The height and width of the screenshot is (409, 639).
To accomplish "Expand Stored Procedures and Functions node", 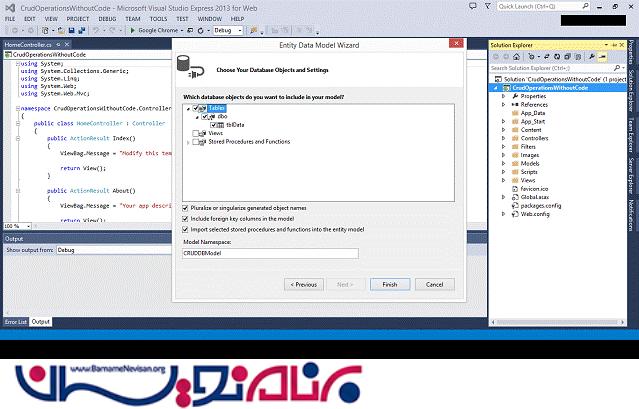I will 187,142.
